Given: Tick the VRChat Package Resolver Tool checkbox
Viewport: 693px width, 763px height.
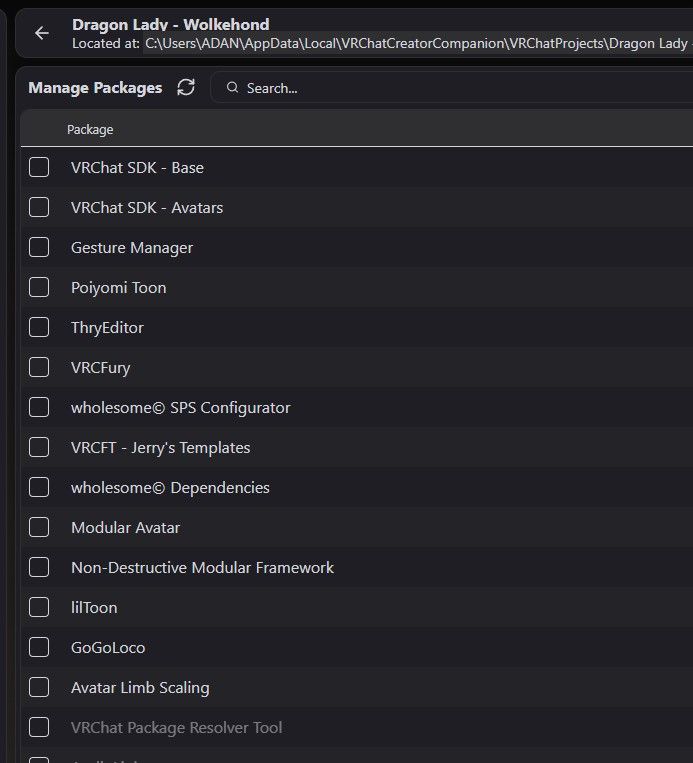Looking at the screenshot, I should click(x=39, y=727).
